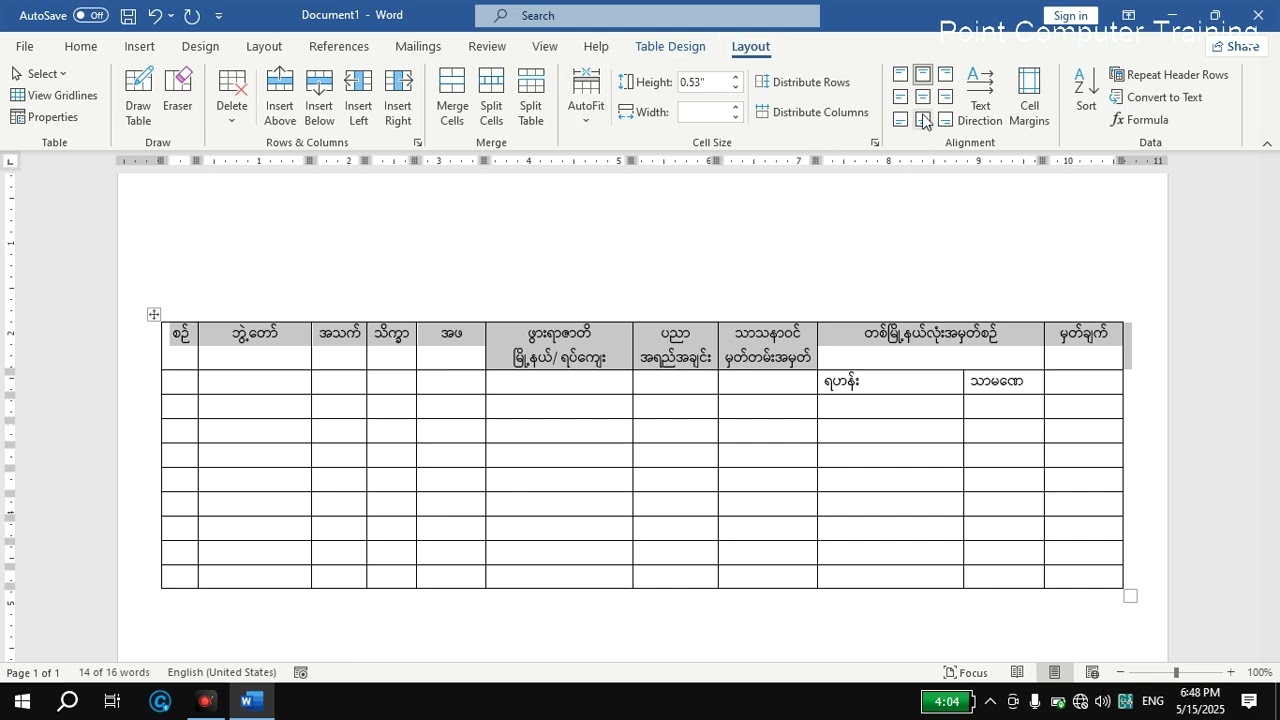
Task: Undo the last action
Action: [x=155, y=16]
